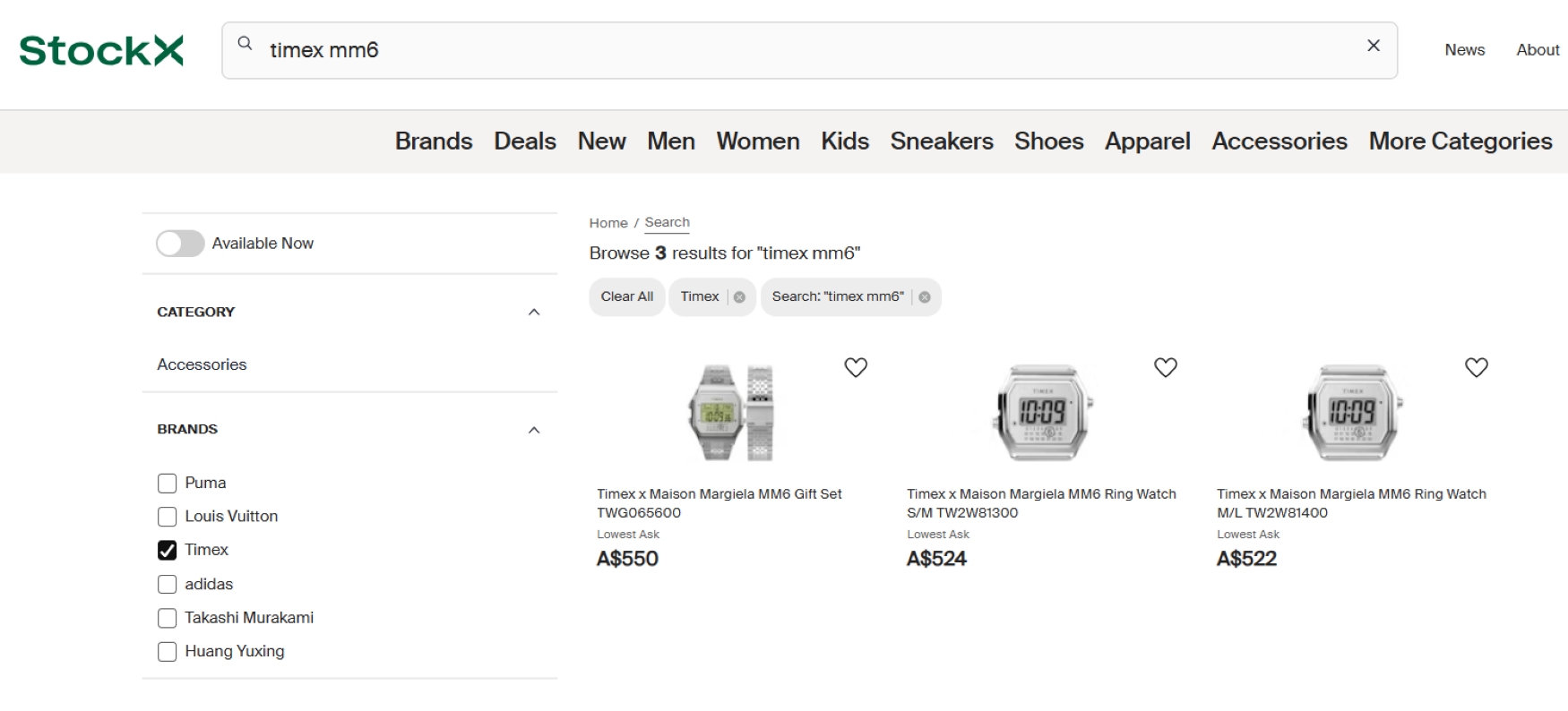Screen dimensions: 1568x711
Task: Check the Takashi Murakami brand checkbox
Action: click(x=167, y=618)
